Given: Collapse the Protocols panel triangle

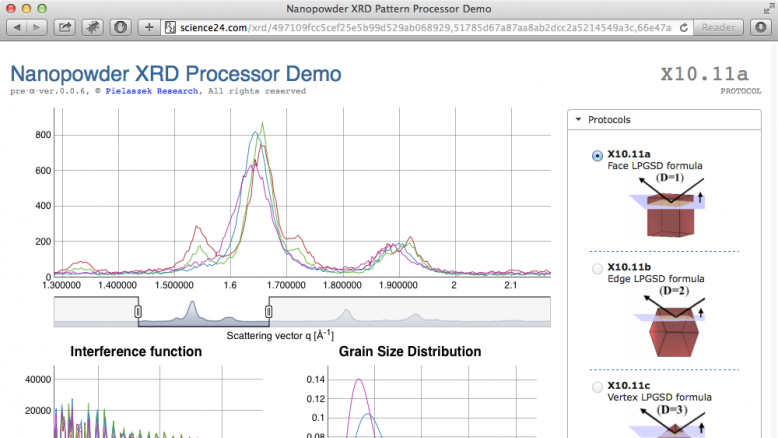Looking at the screenshot, I should tap(578, 120).
